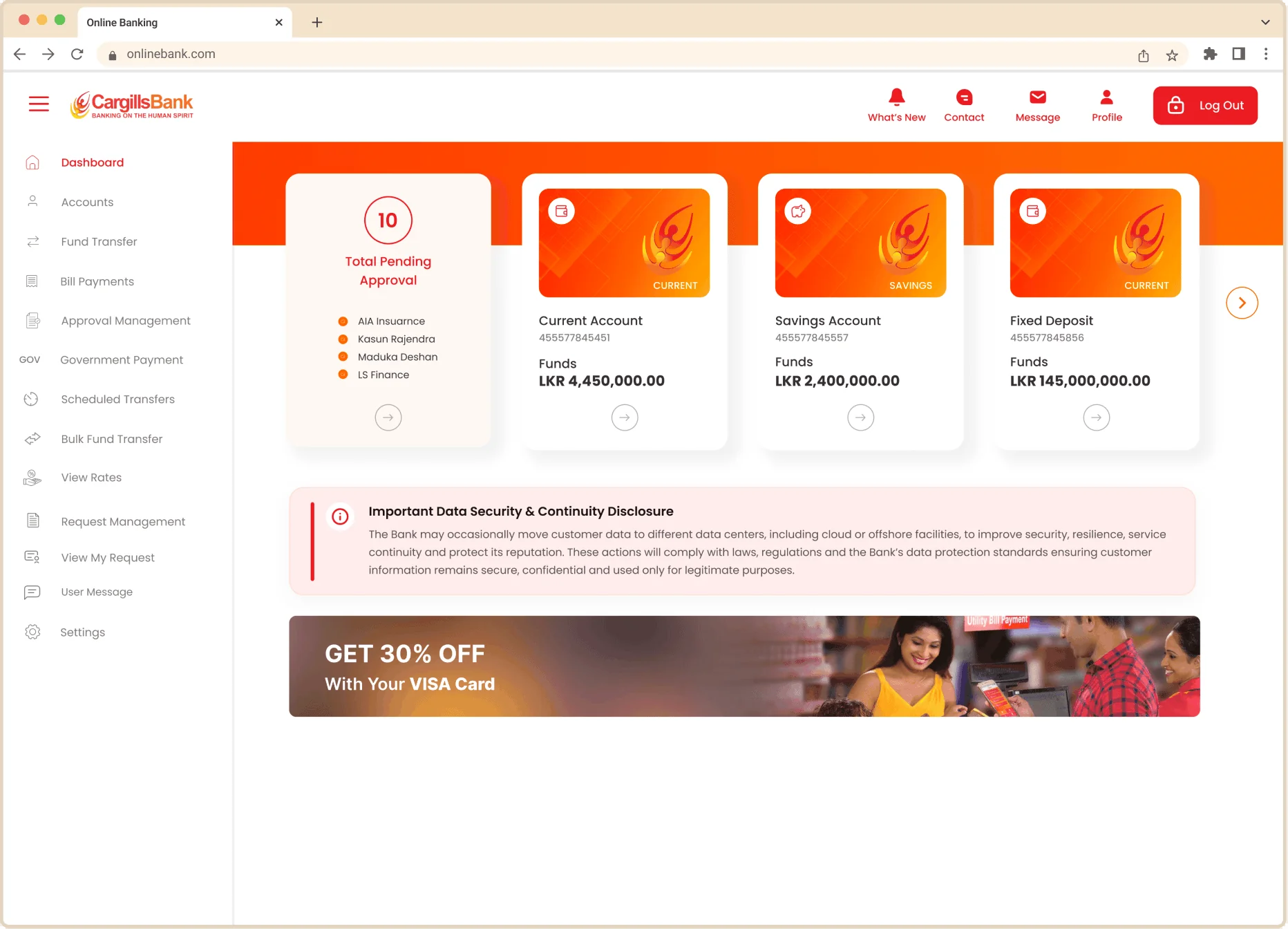The height and width of the screenshot is (929, 1288).
Task: Click the Approval Management sidebar icon
Action: (x=32, y=321)
